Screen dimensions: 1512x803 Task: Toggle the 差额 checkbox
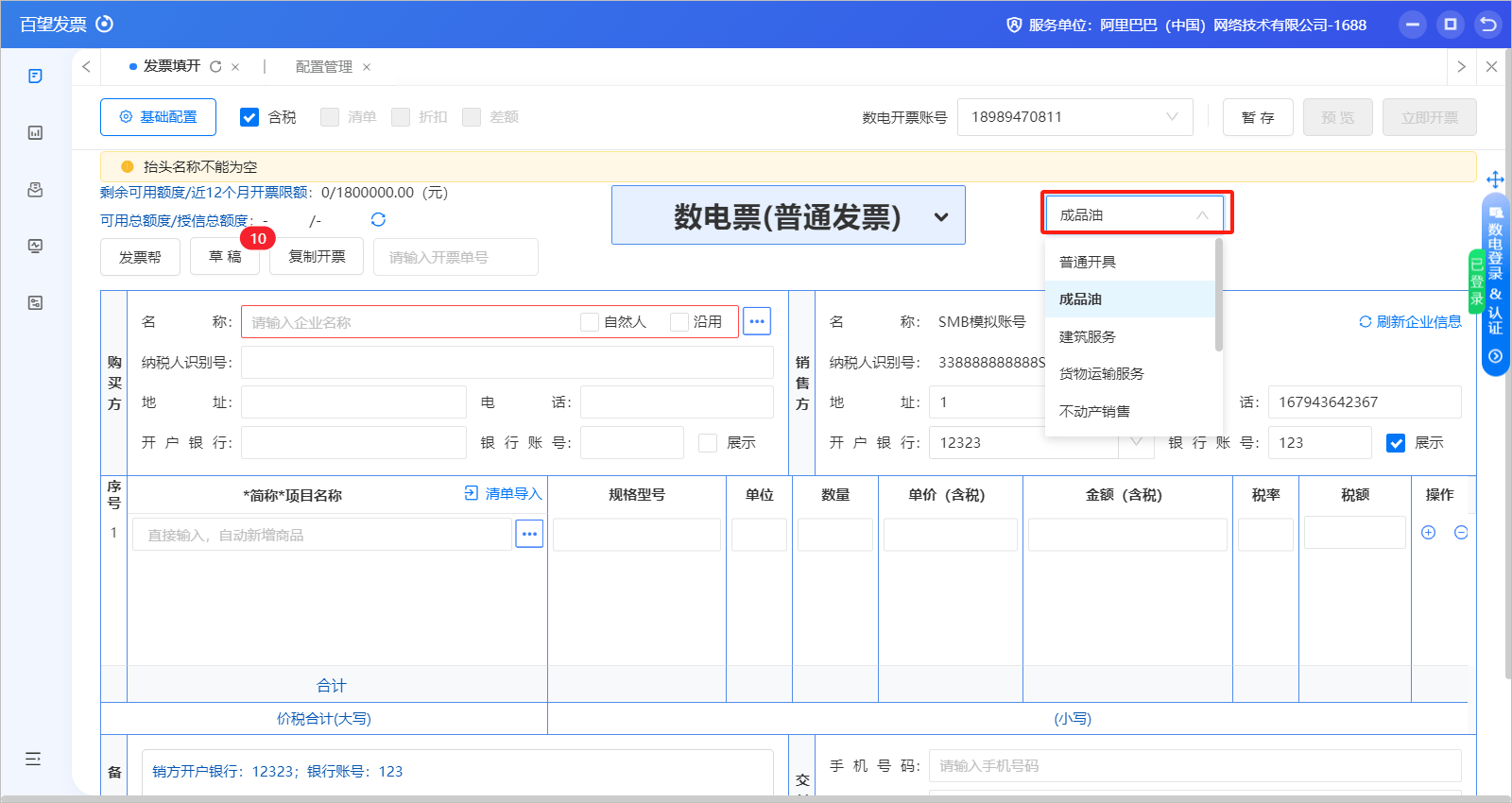coord(472,117)
